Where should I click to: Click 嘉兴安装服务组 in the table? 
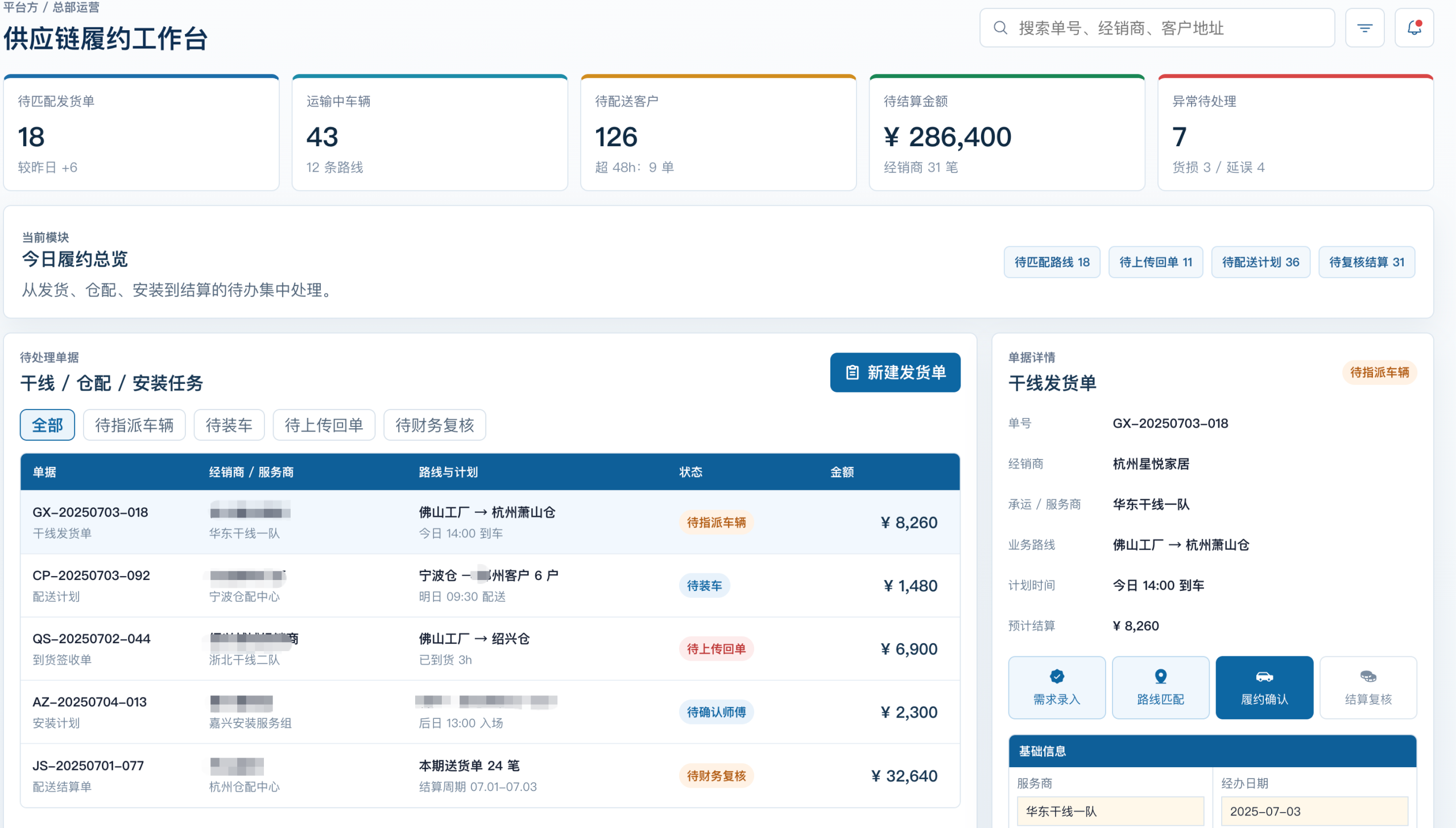coord(250,723)
